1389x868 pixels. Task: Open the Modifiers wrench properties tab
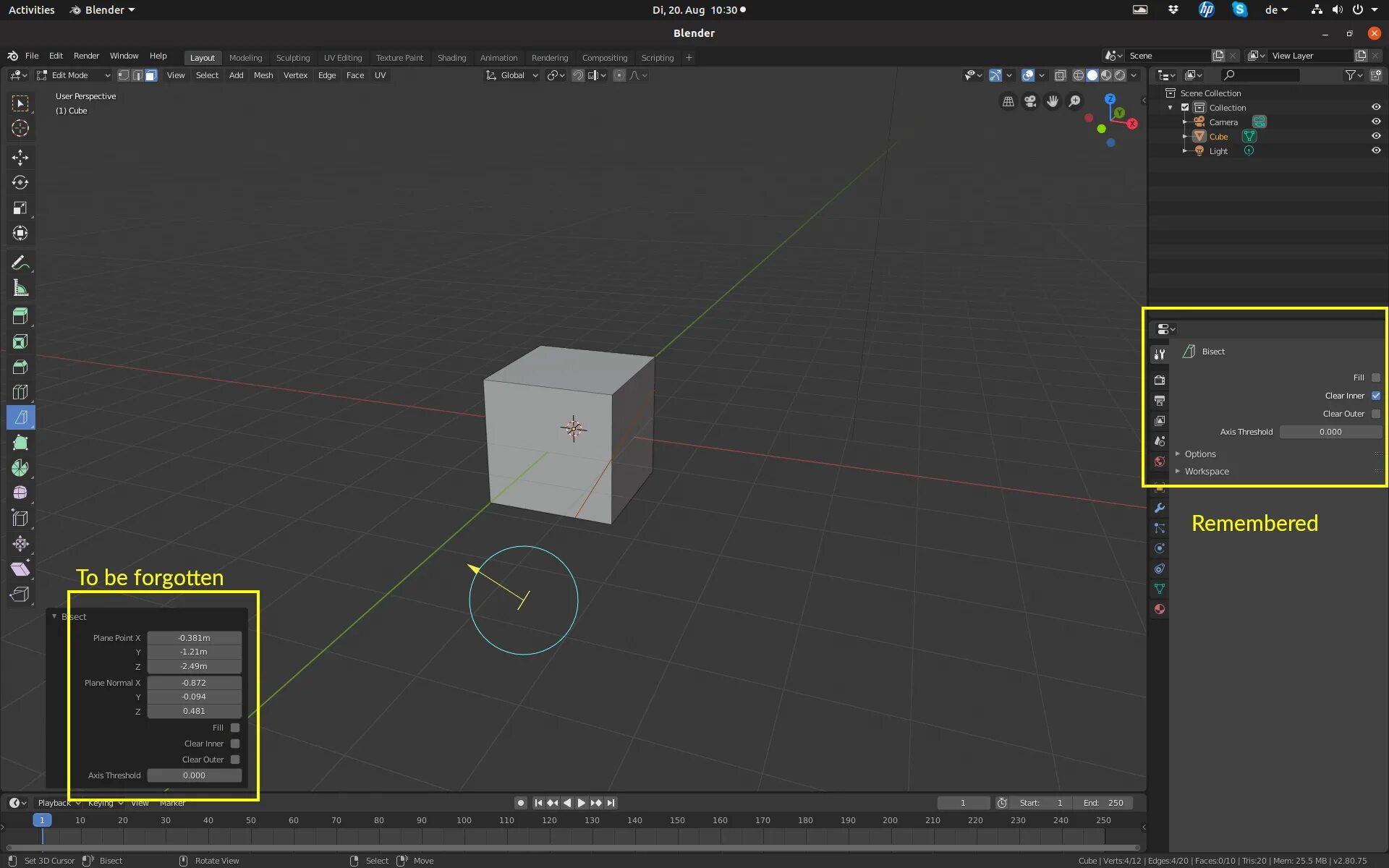pyautogui.click(x=1160, y=508)
